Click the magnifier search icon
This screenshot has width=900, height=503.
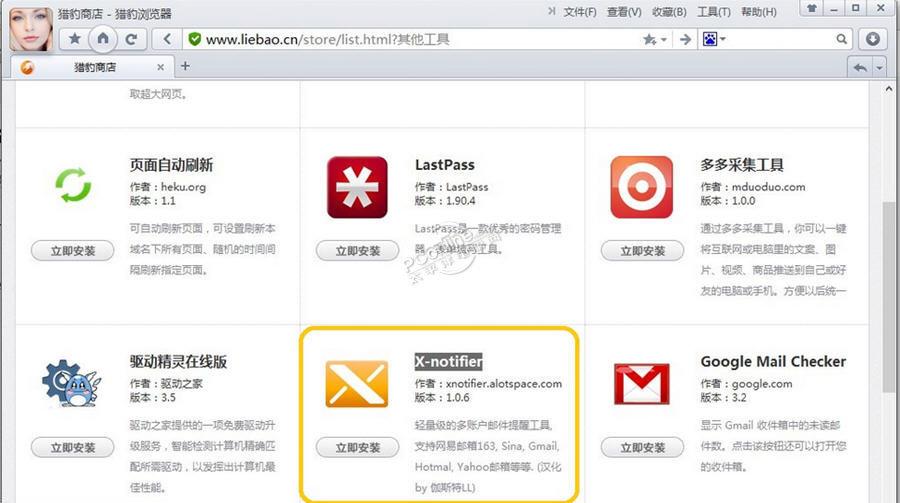pos(841,39)
